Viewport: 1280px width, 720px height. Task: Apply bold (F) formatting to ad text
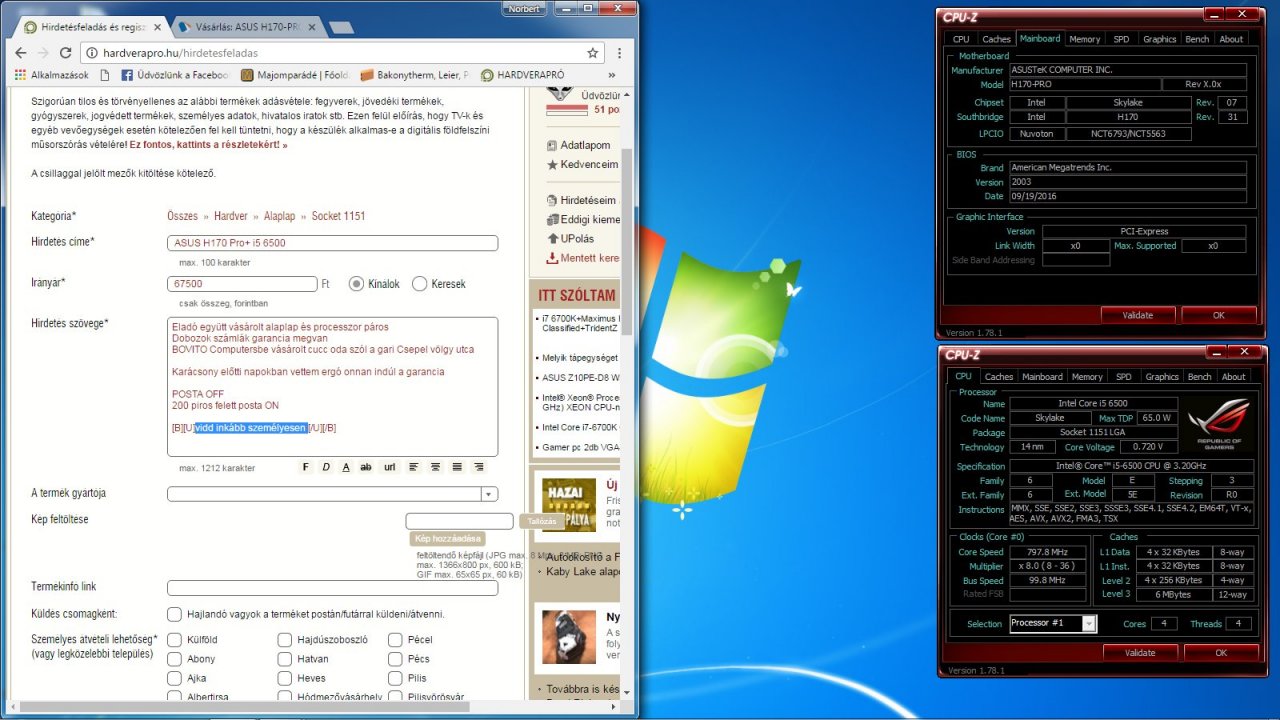click(306, 467)
